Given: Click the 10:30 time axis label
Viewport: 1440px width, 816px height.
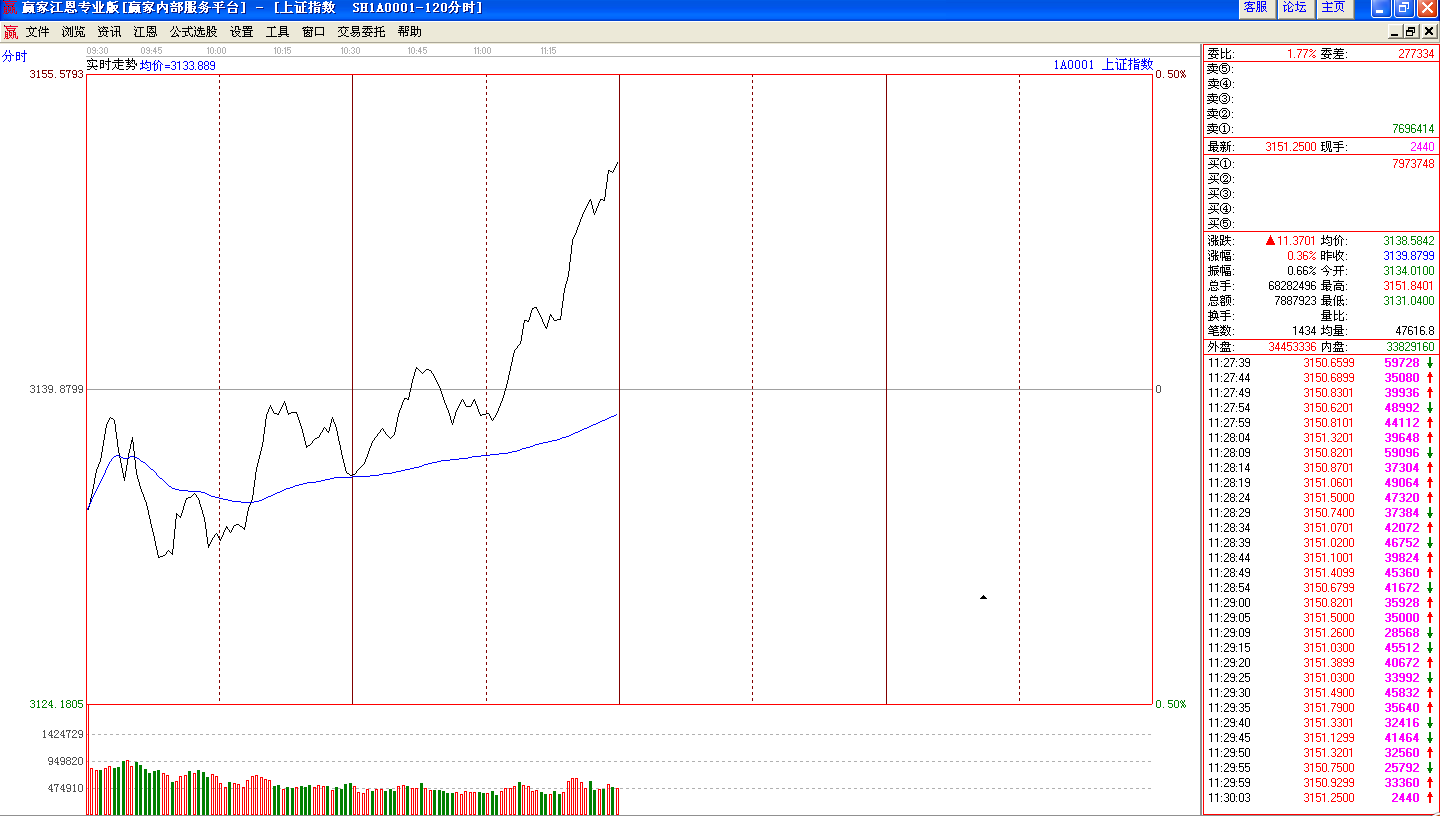Looking at the screenshot, I should pos(350,50).
